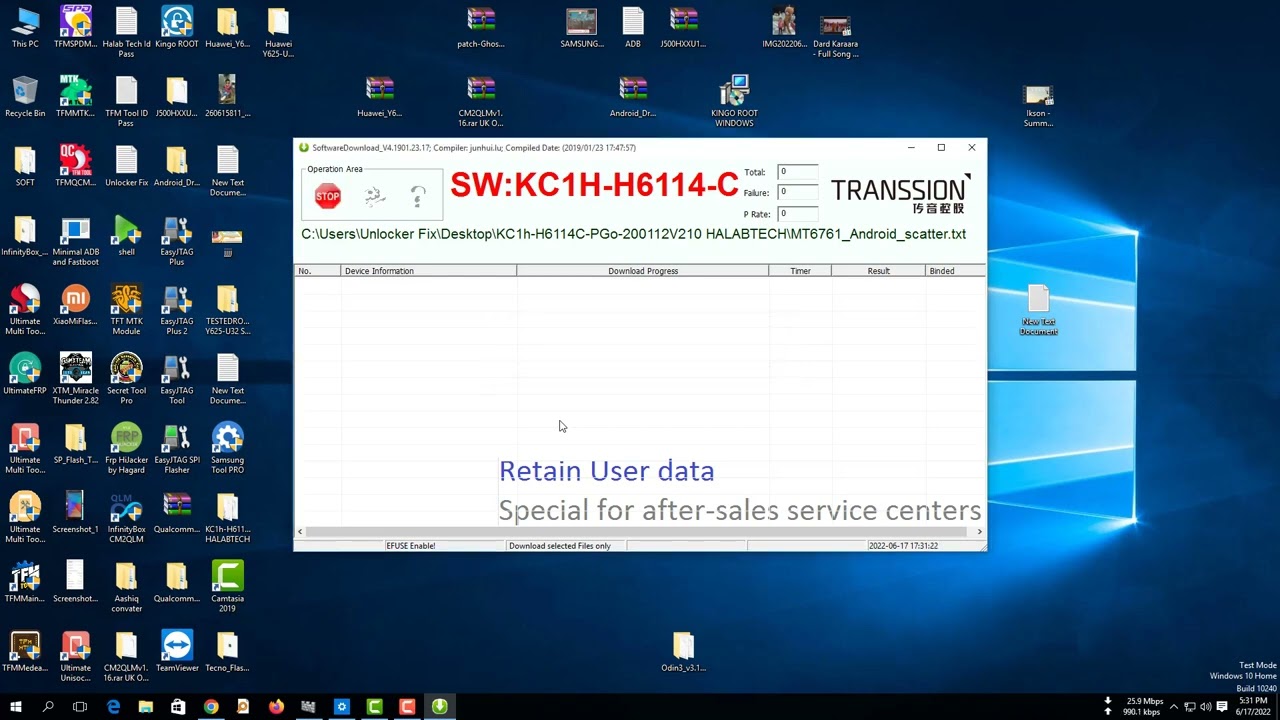
Task: Open This PC desktop icon
Action: click(25, 28)
